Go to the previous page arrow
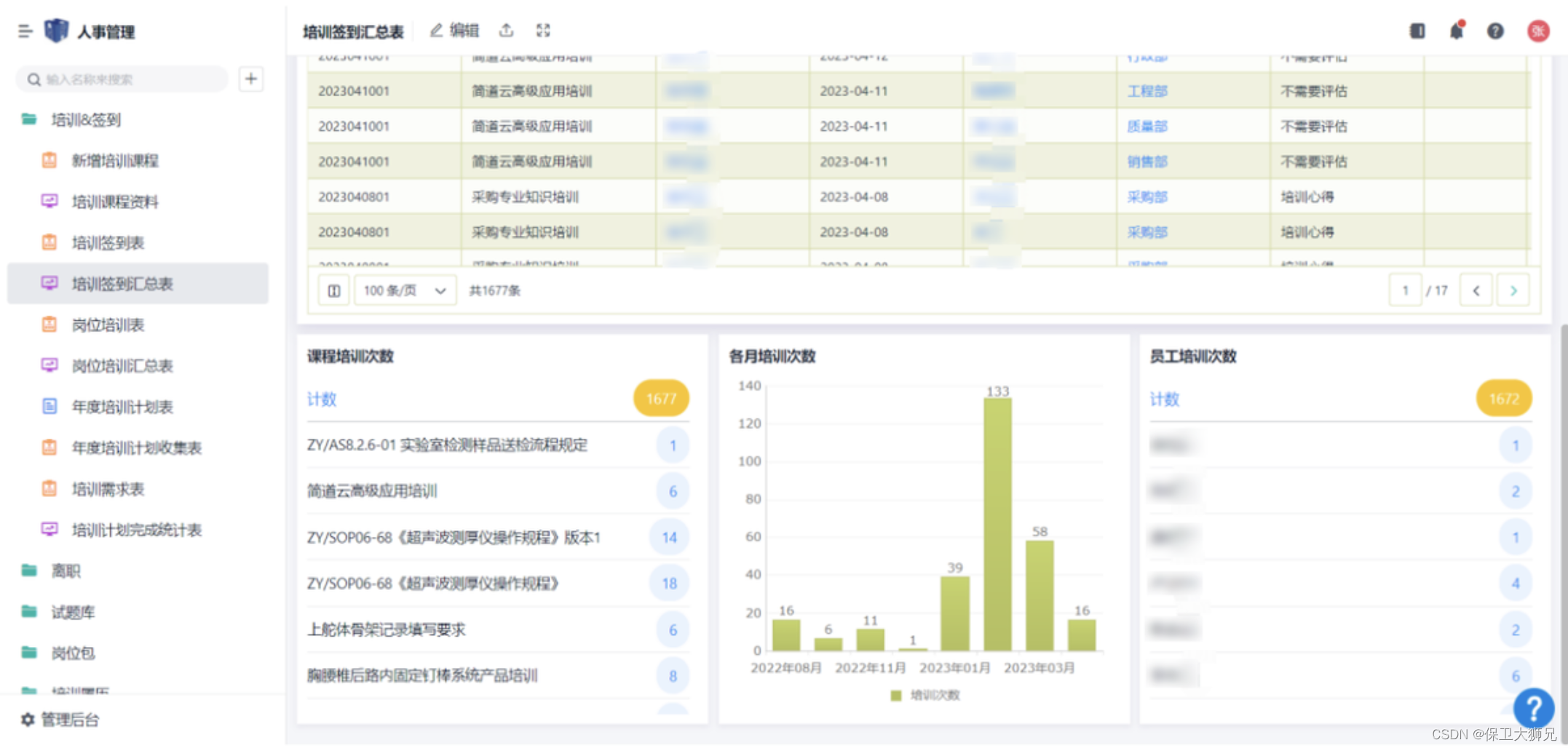Screen dimensions: 1568x748 [x=1476, y=291]
